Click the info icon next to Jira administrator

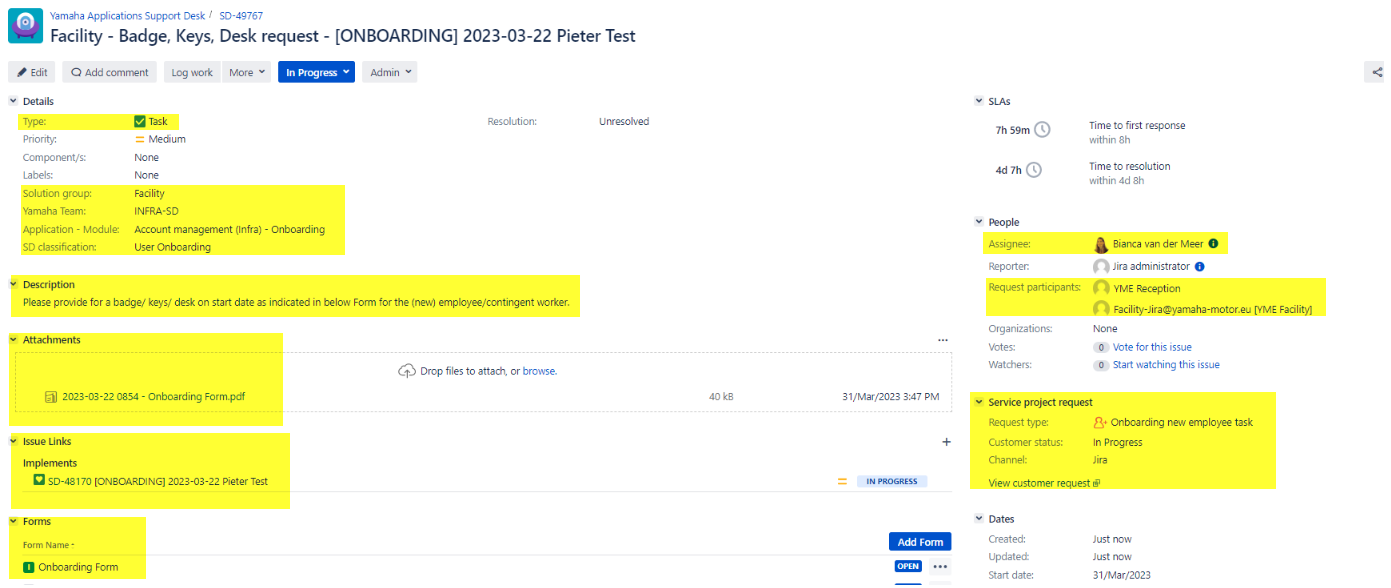coord(1199,267)
